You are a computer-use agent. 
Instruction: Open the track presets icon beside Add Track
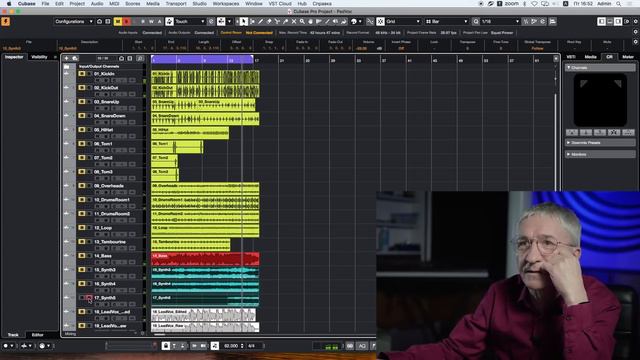pyautogui.click(x=75, y=58)
